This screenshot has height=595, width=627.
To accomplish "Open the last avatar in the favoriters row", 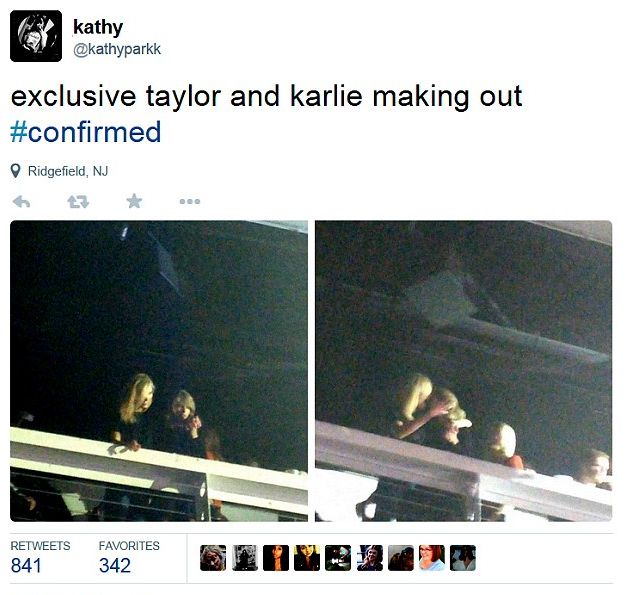I will [x=463, y=558].
